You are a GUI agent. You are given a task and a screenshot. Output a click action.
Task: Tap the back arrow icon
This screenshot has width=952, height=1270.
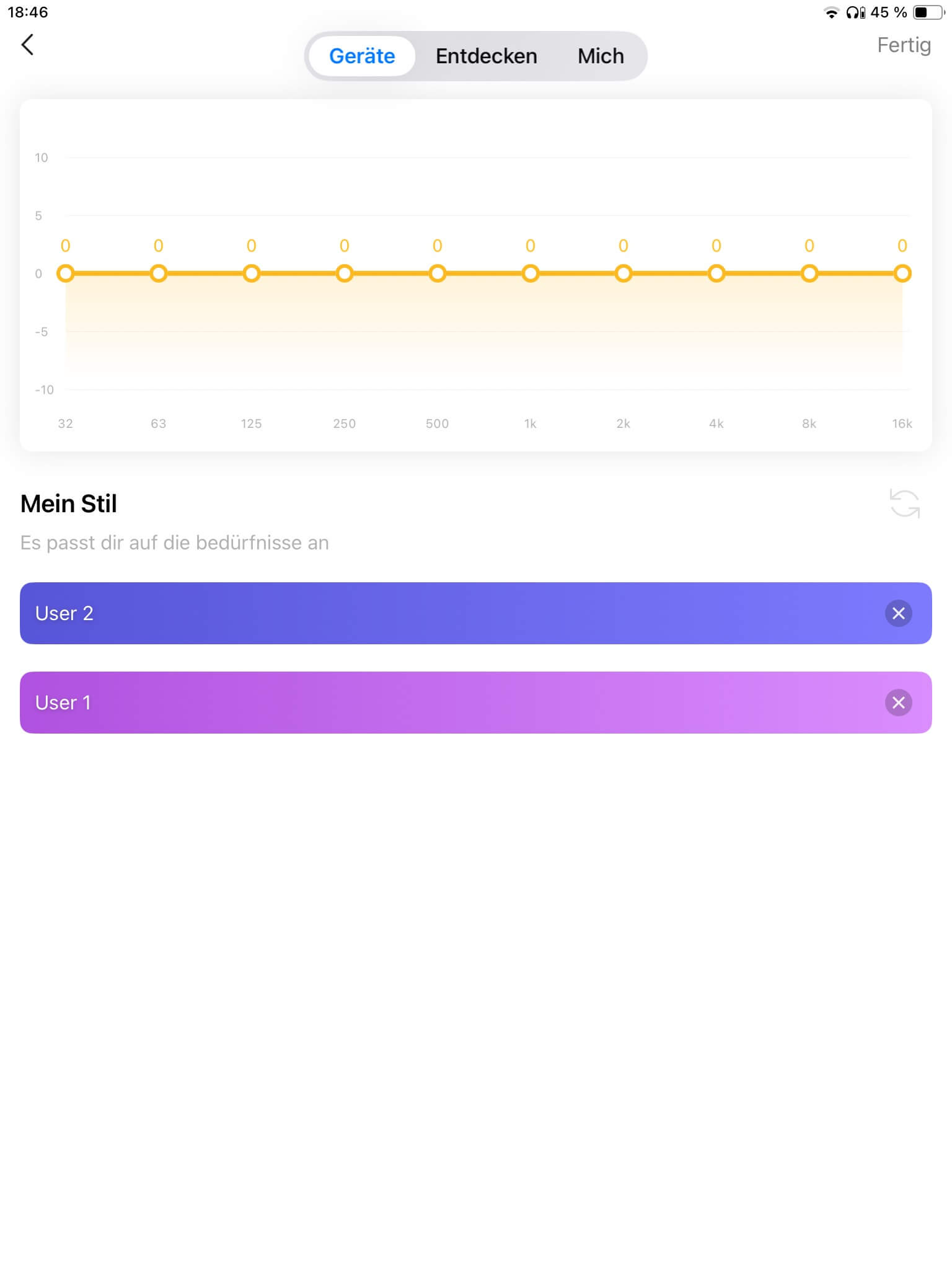click(x=27, y=45)
